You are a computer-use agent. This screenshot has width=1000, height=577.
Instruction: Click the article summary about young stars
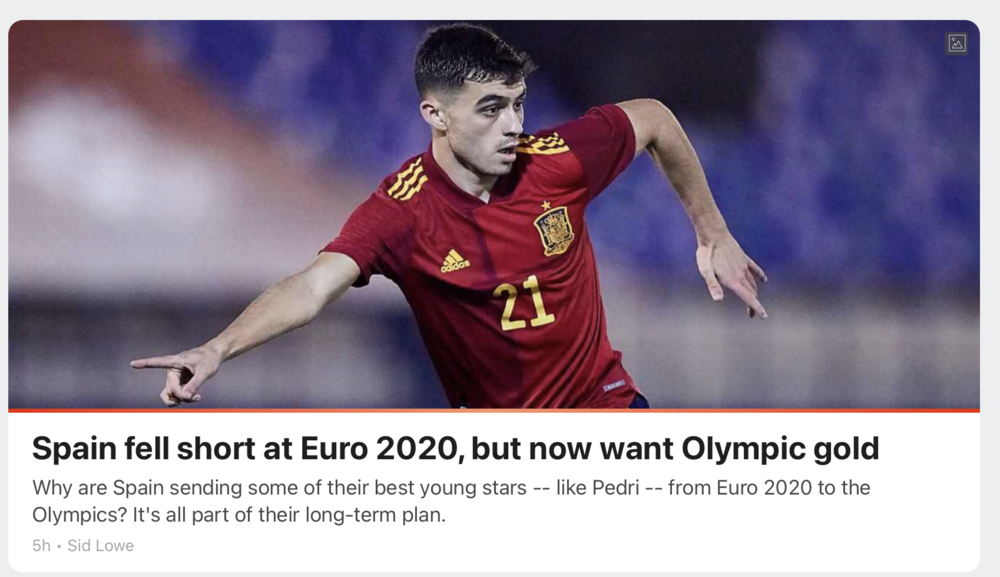451,501
